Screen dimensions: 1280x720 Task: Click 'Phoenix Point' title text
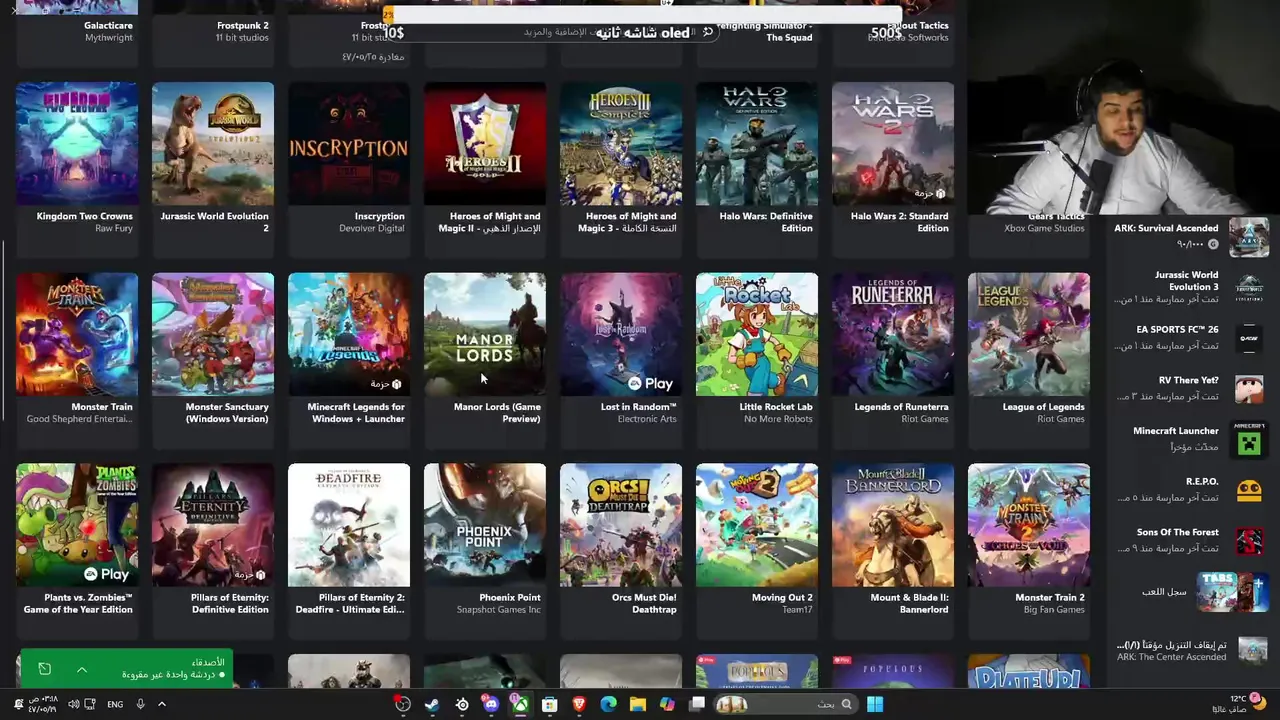pyautogui.click(x=510, y=598)
